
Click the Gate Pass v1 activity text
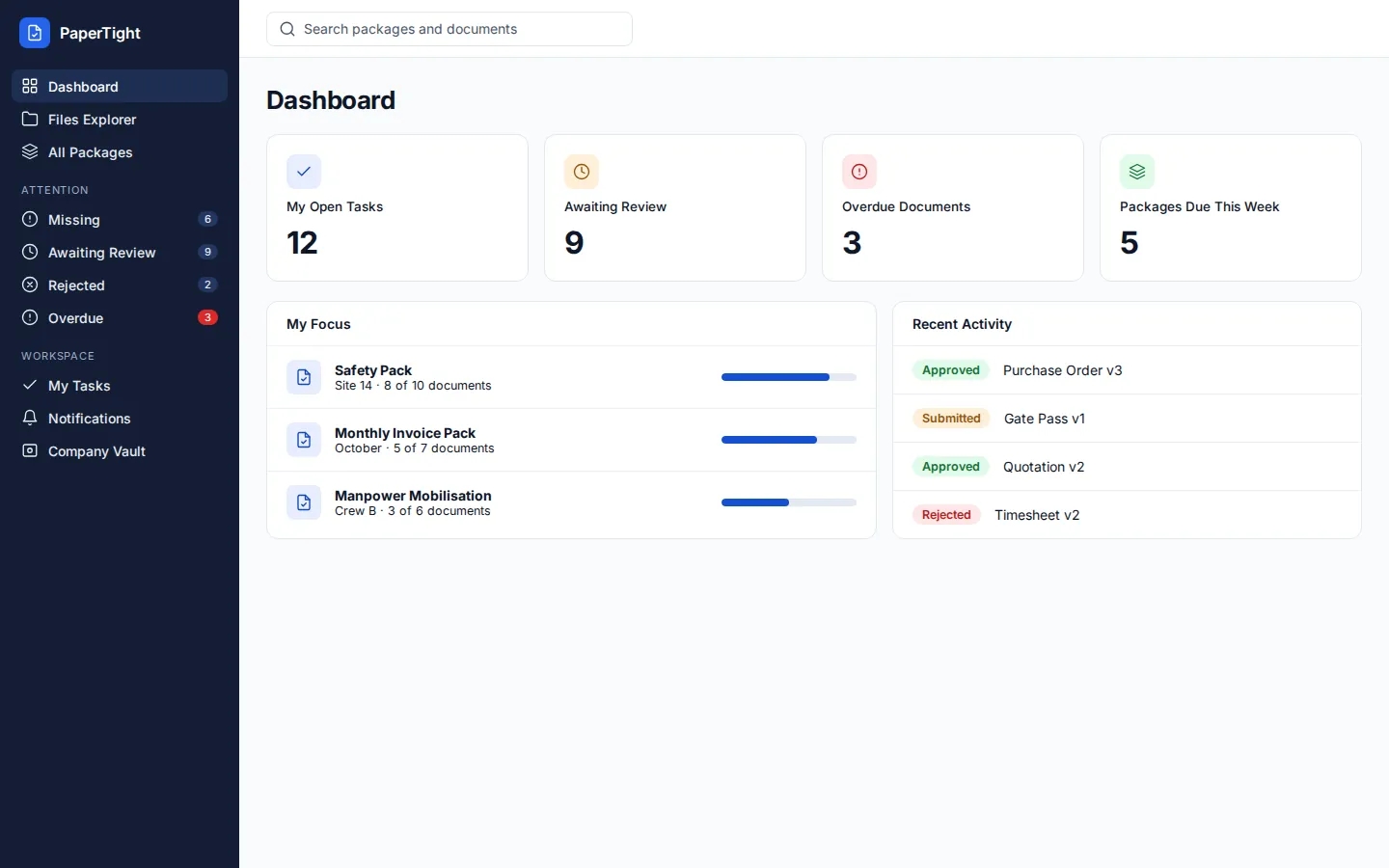tap(1045, 419)
